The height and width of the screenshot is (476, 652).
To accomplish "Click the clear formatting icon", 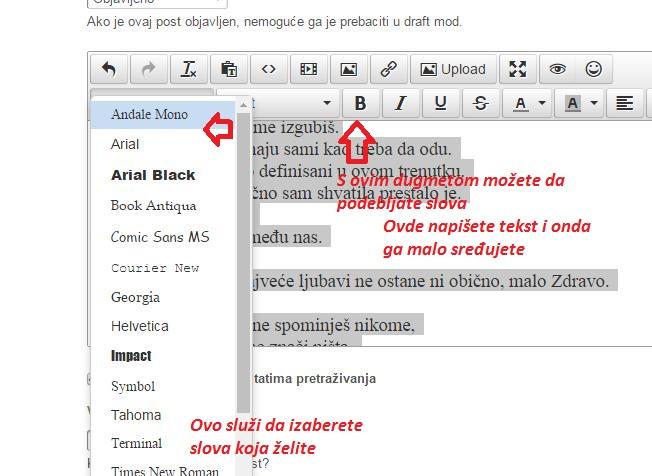I will [x=189, y=69].
